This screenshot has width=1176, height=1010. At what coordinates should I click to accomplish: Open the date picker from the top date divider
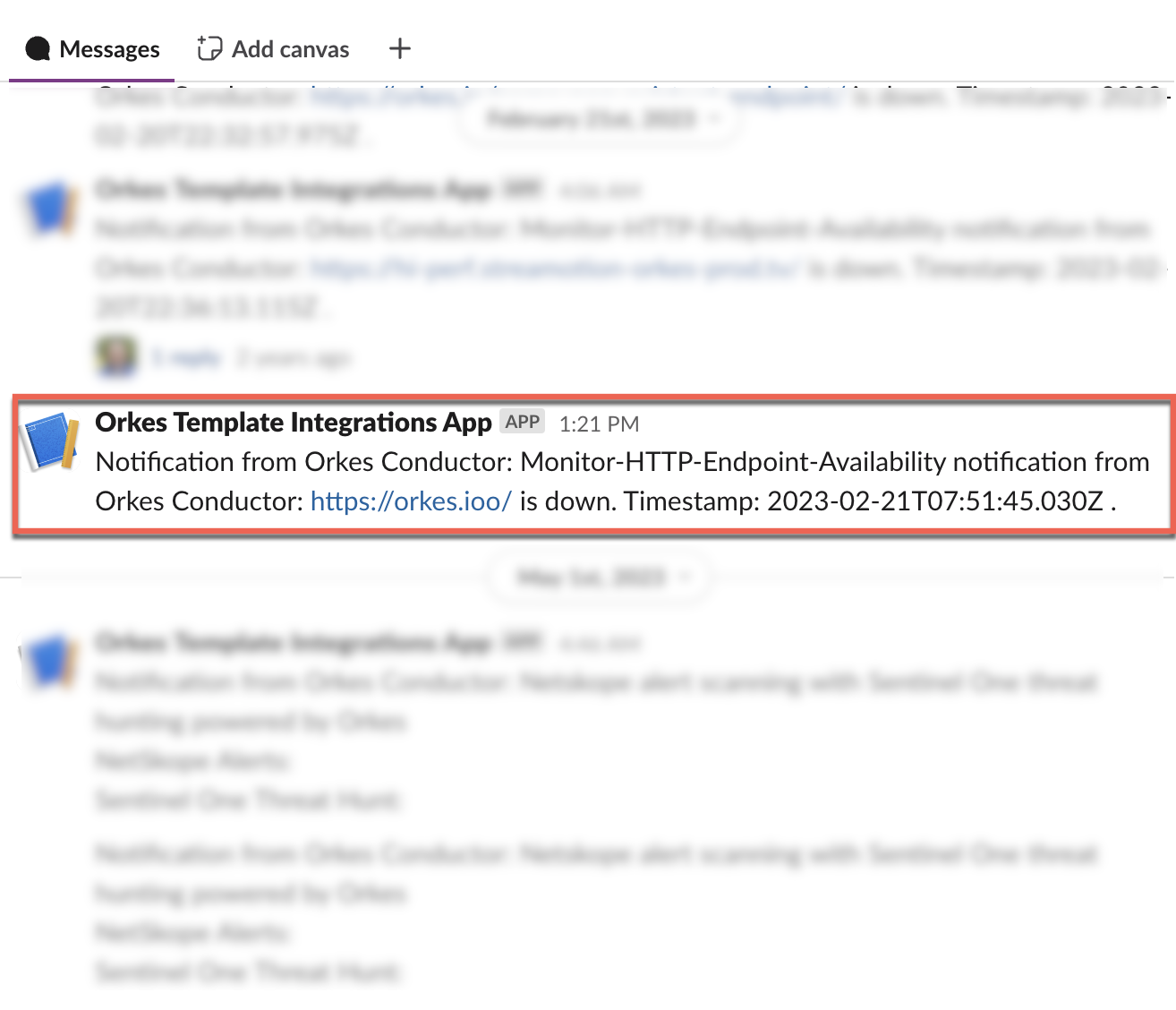point(600,117)
